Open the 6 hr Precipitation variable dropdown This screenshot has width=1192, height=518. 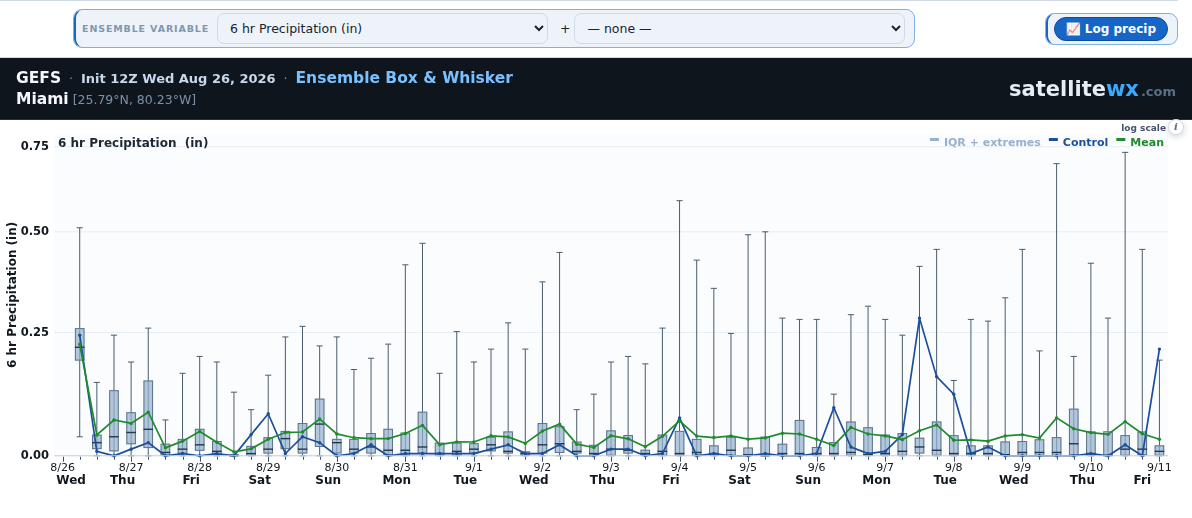382,29
